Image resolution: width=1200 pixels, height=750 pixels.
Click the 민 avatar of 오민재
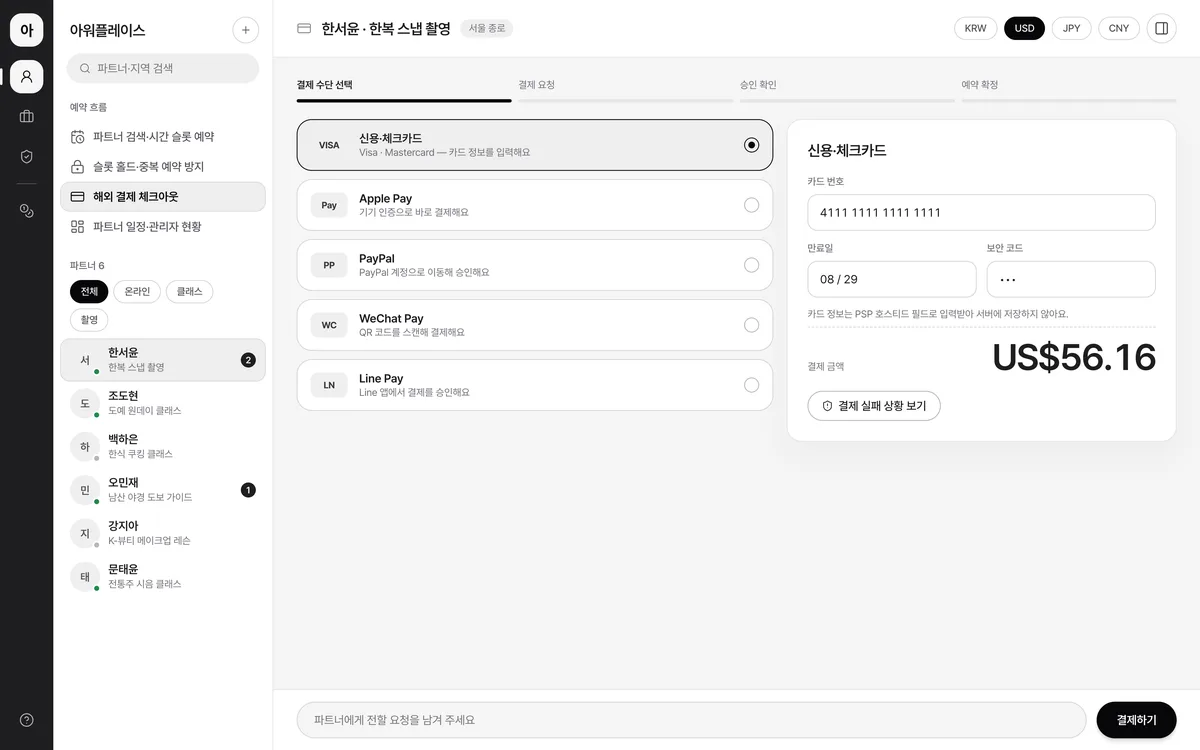pyautogui.click(x=85, y=490)
